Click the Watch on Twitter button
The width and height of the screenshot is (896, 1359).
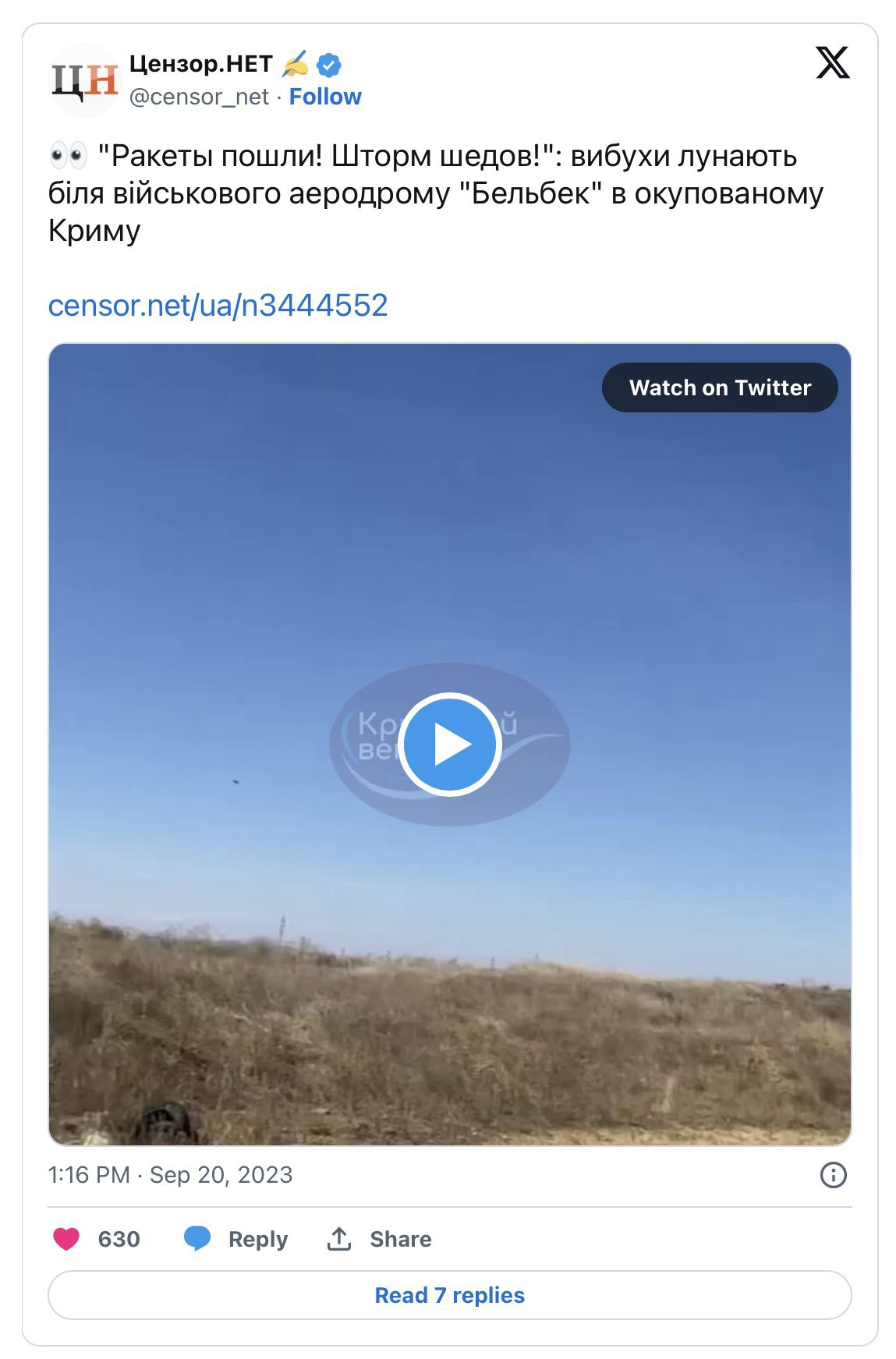(x=720, y=388)
